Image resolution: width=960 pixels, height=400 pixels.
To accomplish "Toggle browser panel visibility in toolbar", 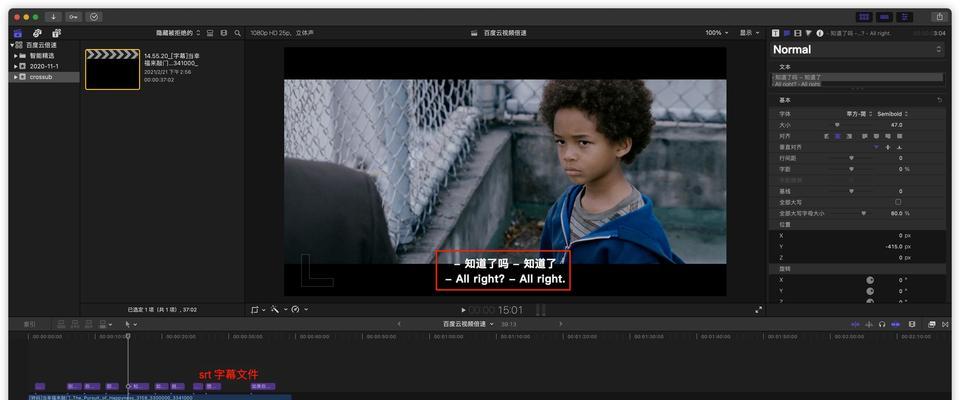I will (x=864, y=17).
